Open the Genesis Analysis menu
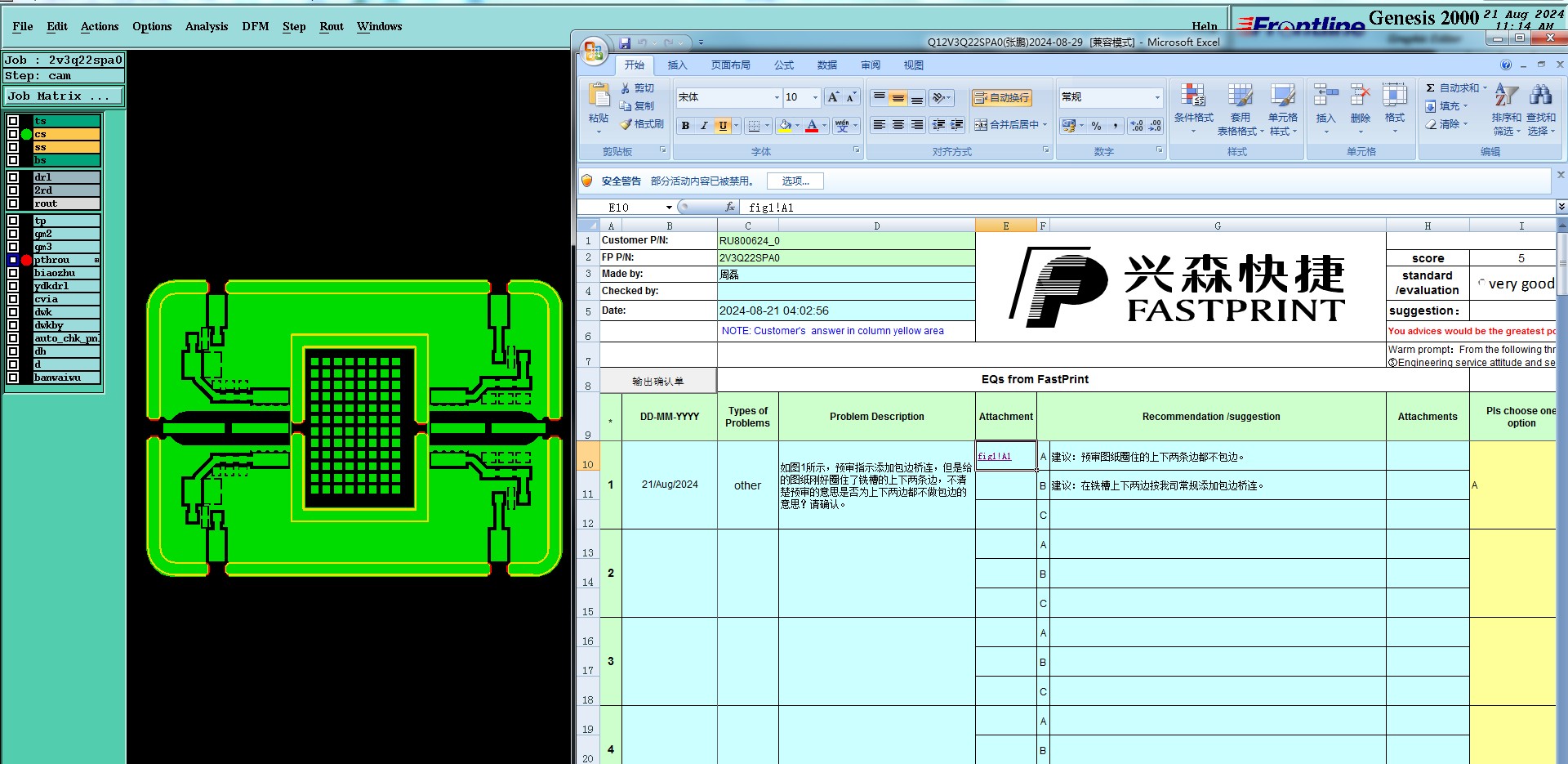The width and height of the screenshot is (1568, 764). (207, 26)
